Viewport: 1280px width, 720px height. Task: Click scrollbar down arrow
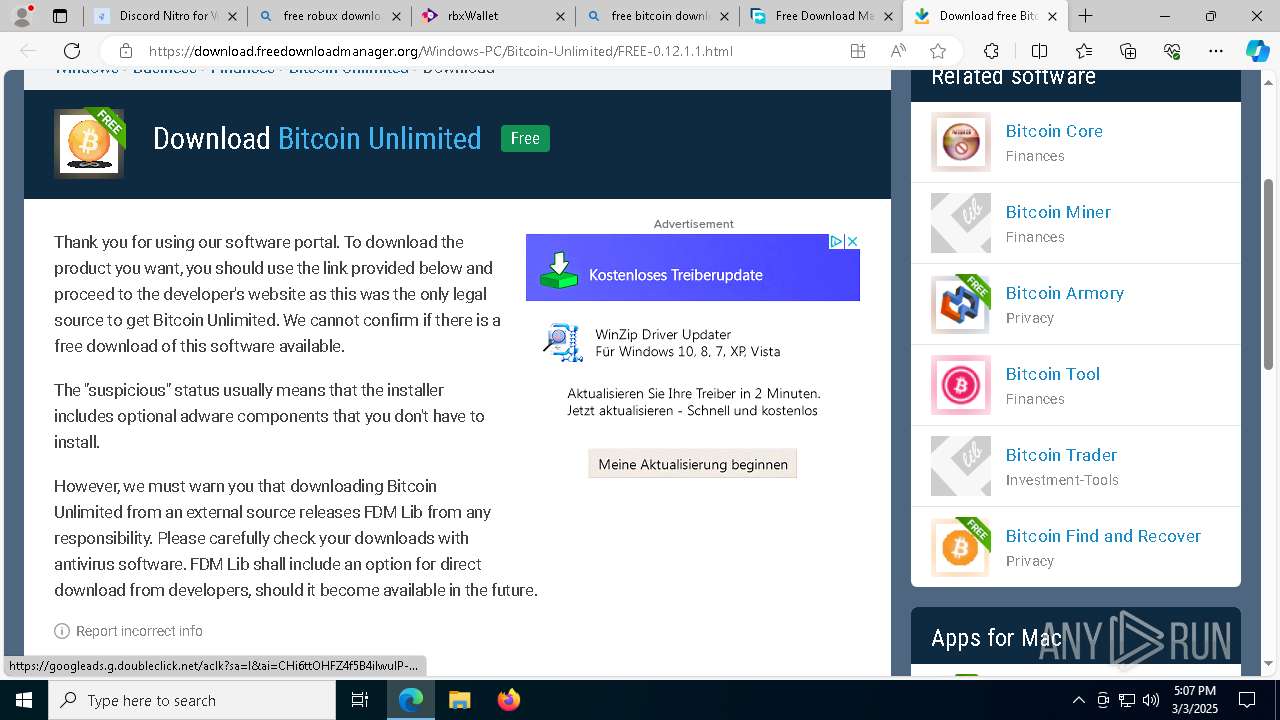pos(1269,663)
